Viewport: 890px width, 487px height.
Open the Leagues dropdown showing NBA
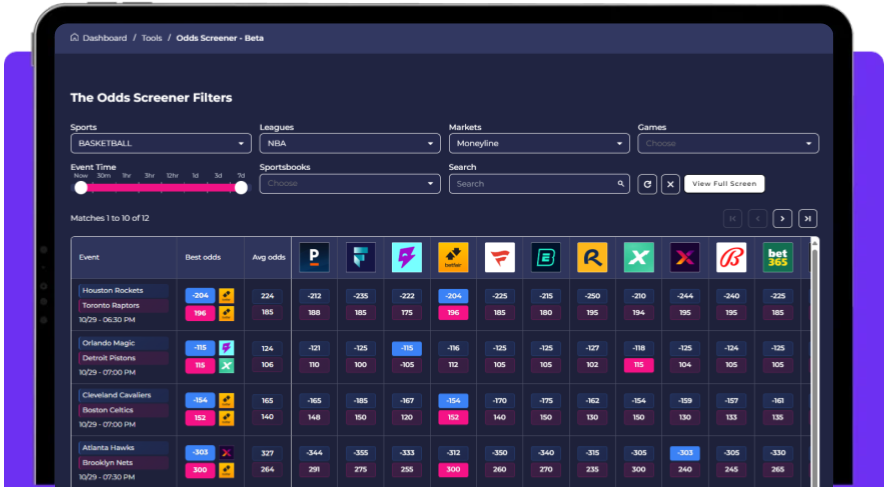(x=350, y=144)
